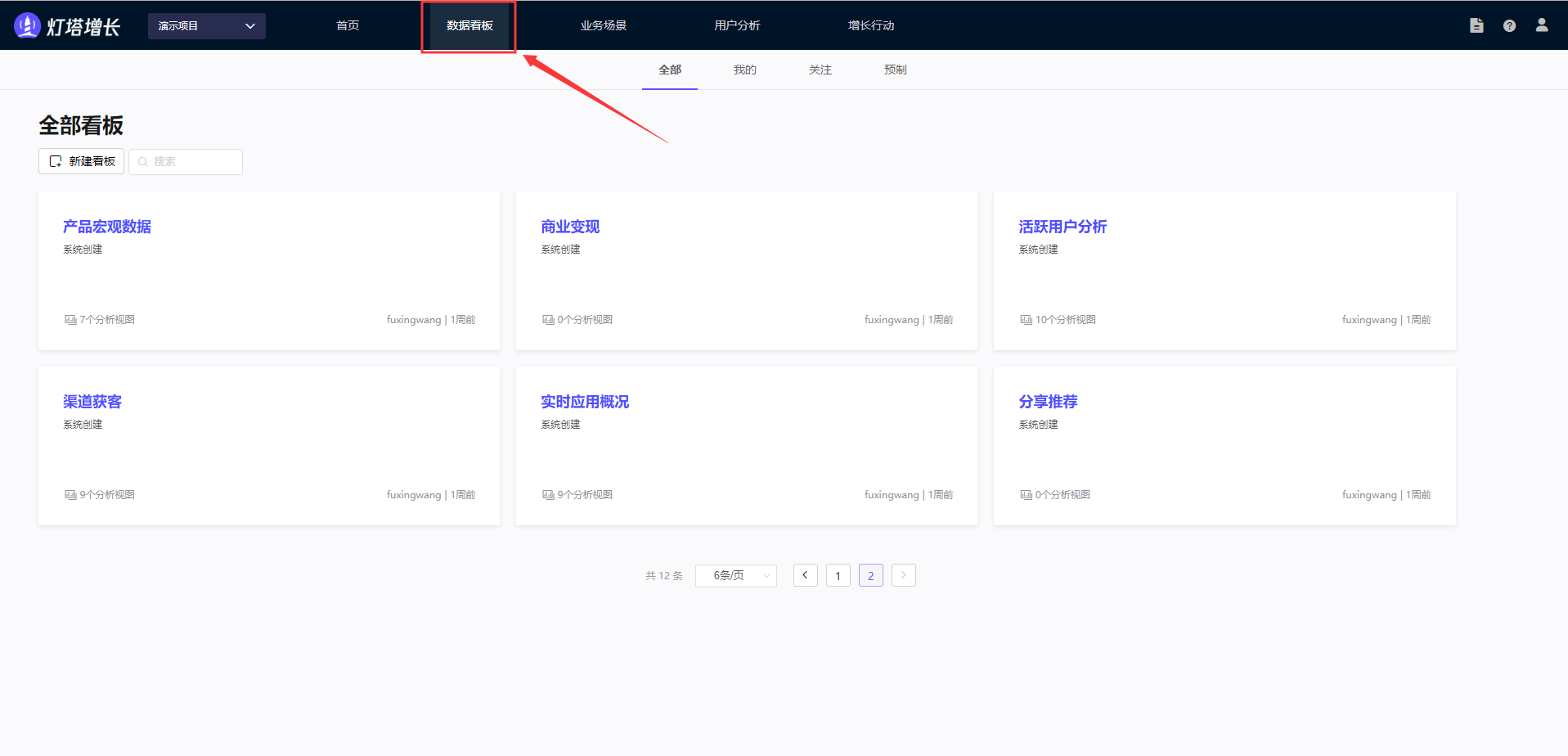Go to page 1

click(838, 576)
